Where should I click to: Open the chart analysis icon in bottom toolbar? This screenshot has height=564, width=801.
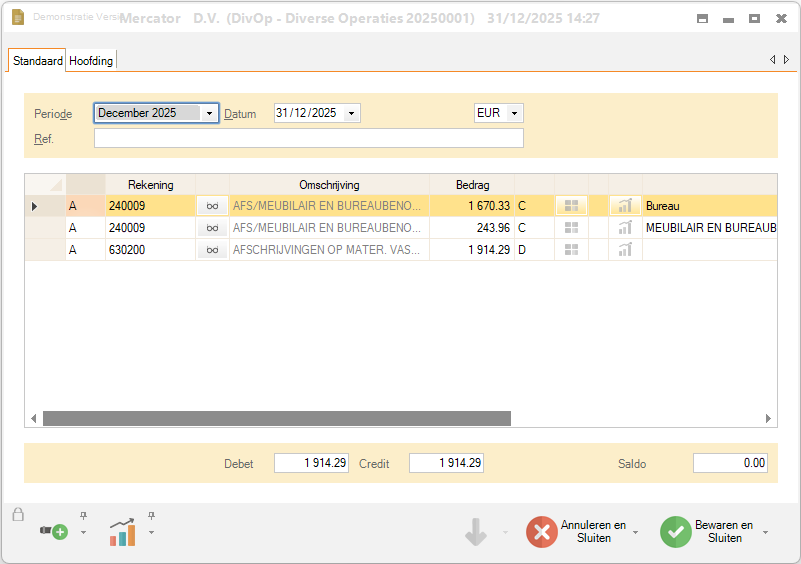(122, 532)
